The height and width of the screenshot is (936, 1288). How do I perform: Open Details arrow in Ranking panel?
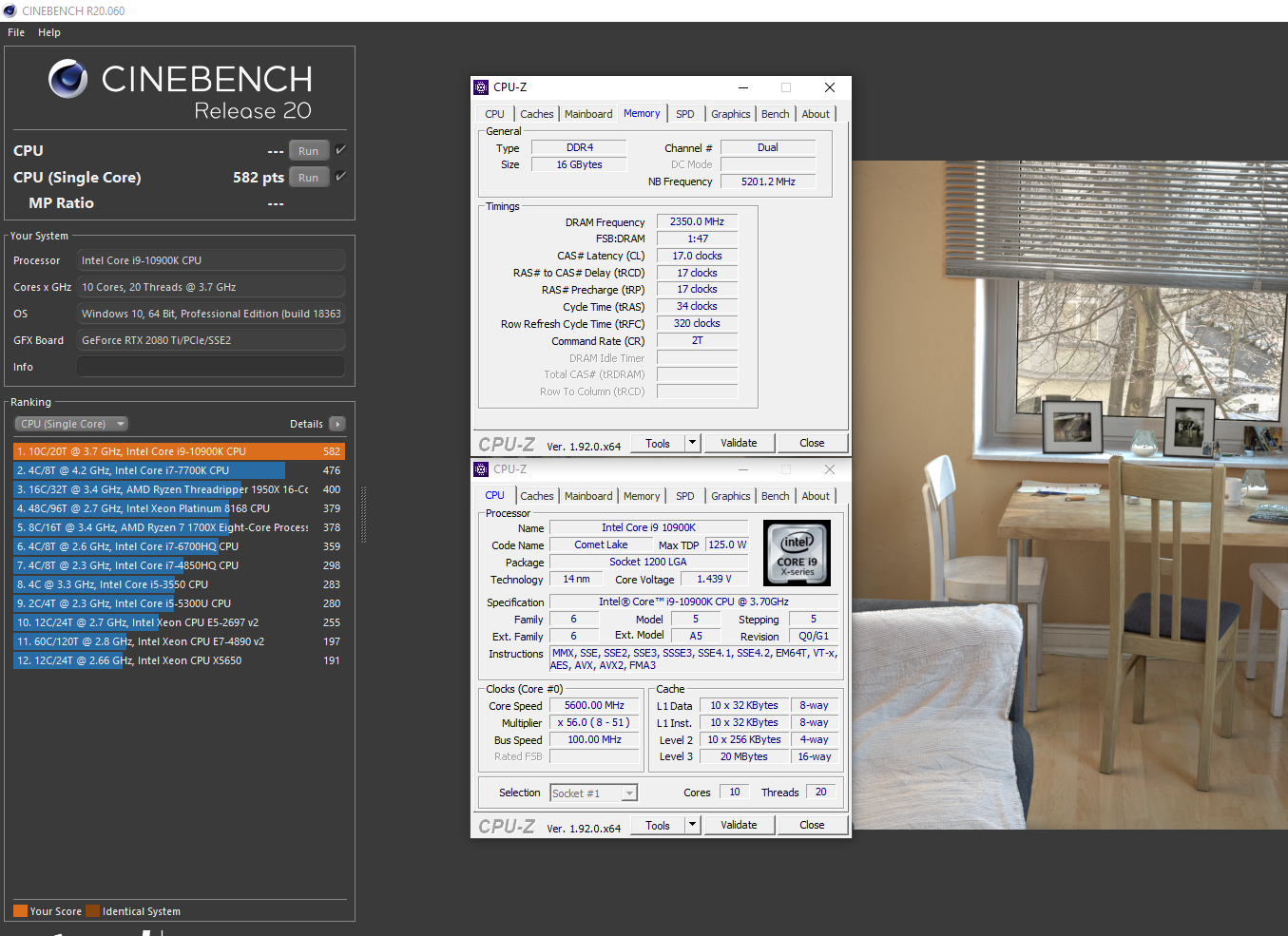(337, 424)
